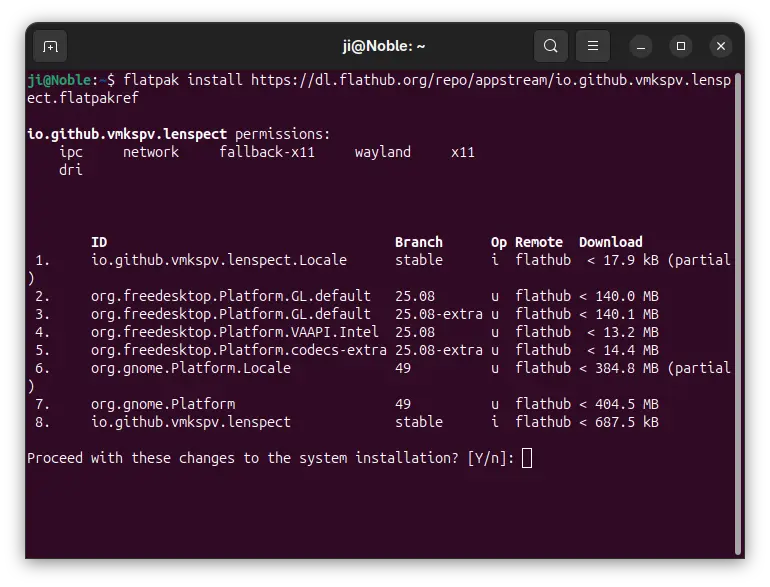Open a new terminal tab
This screenshot has height=587, width=770.
[x=50, y=46]
